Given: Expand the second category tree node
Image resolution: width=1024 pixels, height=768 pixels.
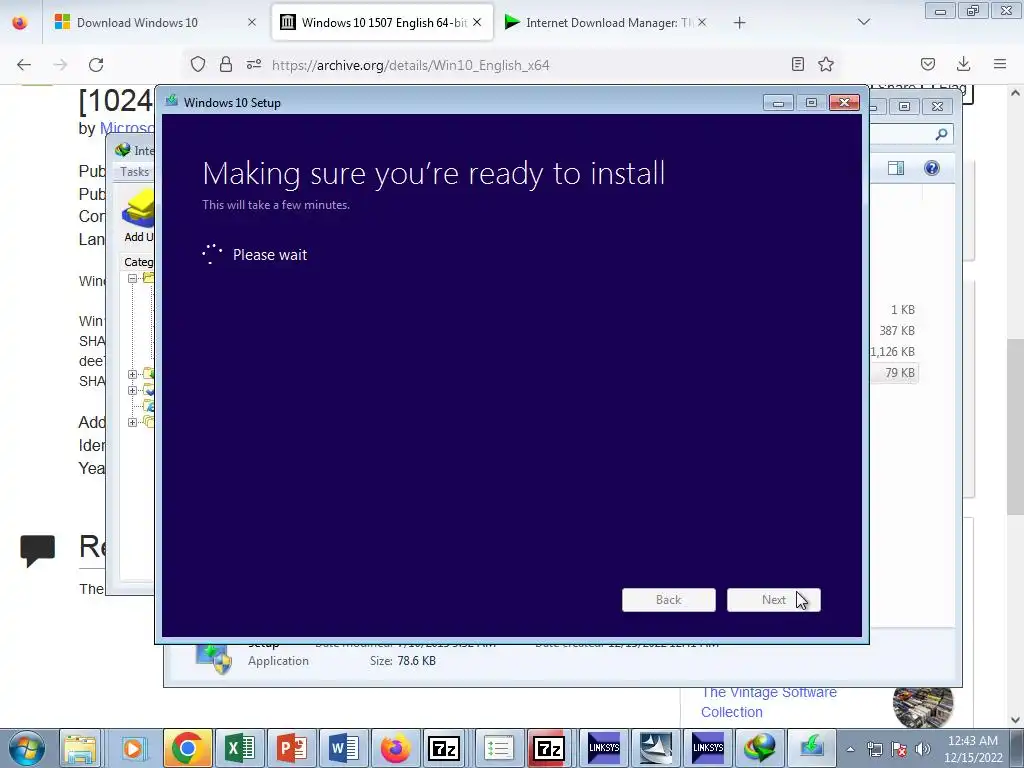Looking at the screenshot, I should tap(132, 374).
